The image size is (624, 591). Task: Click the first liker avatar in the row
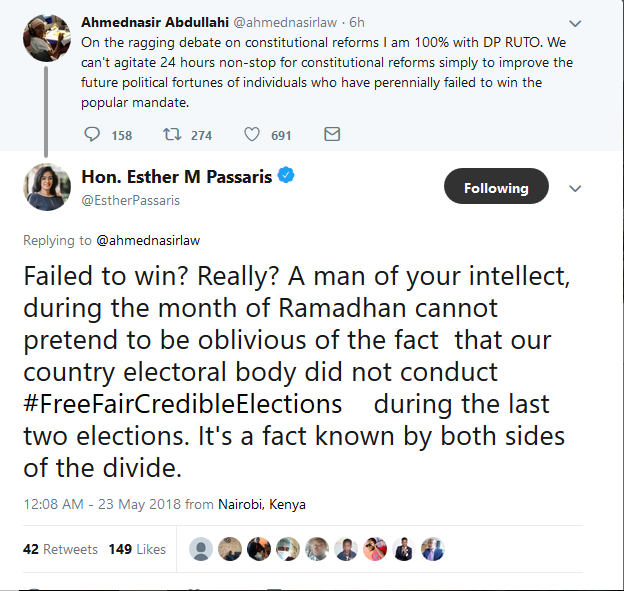201,549
